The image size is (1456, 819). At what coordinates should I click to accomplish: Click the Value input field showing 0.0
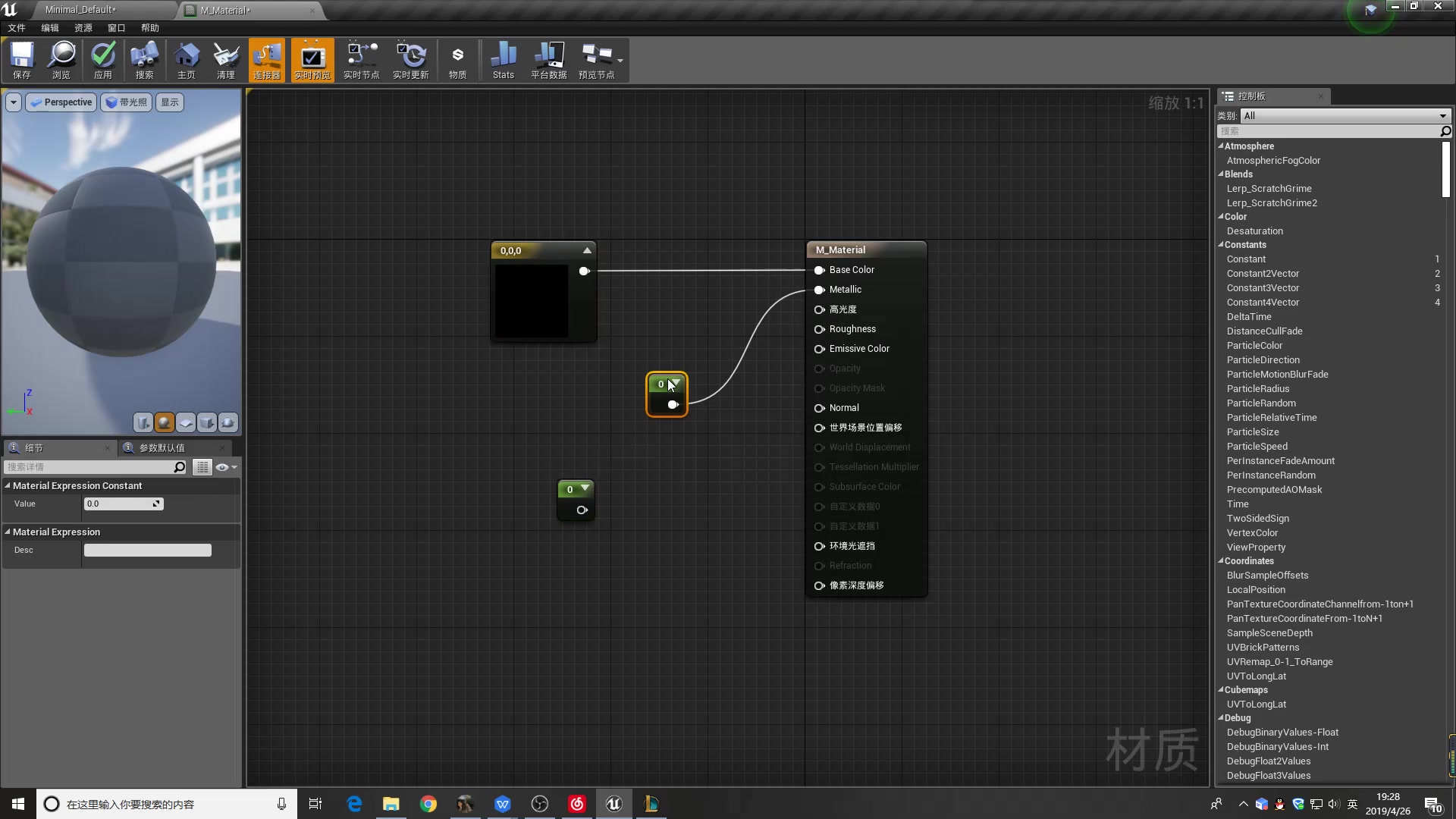click(x=120, y=504)
